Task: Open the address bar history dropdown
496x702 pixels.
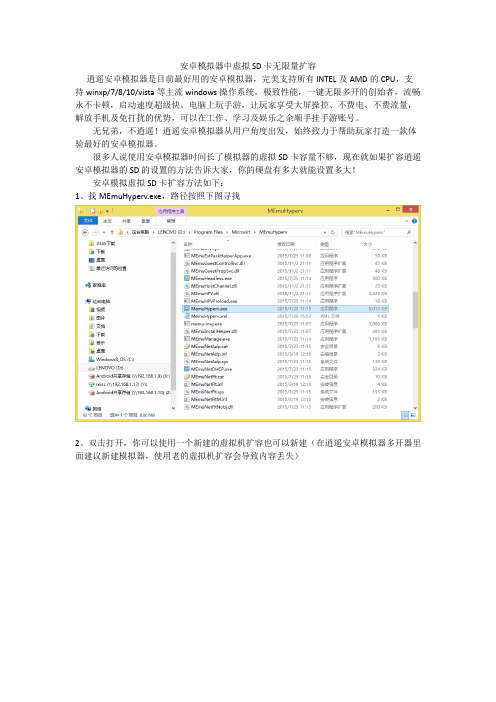Action: (325, 232)
